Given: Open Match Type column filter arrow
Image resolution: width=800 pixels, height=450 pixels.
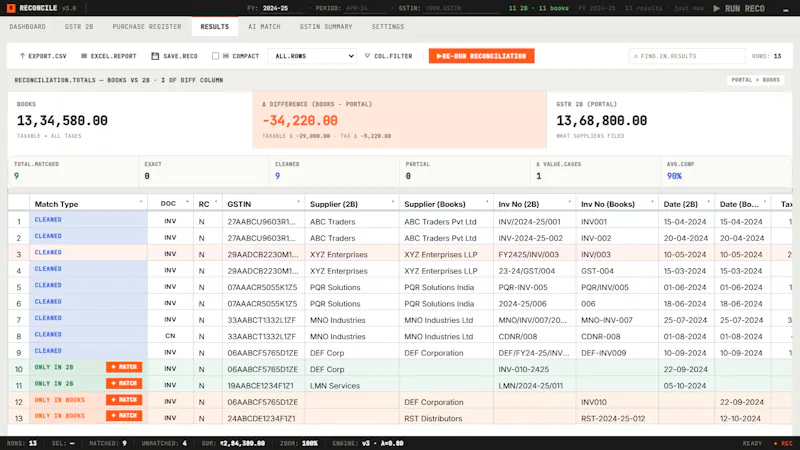Looking at the screenshot, I should click(x=141, y=203).
